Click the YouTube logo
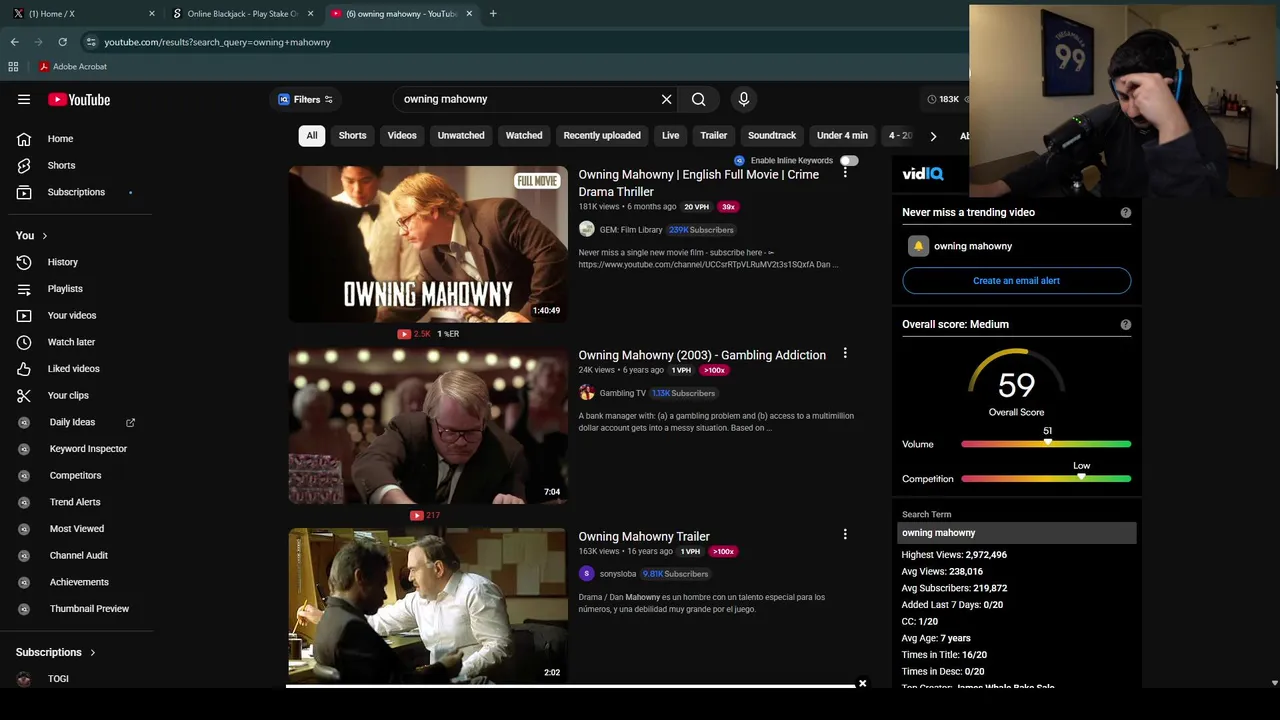 click(x=79, y=99)
